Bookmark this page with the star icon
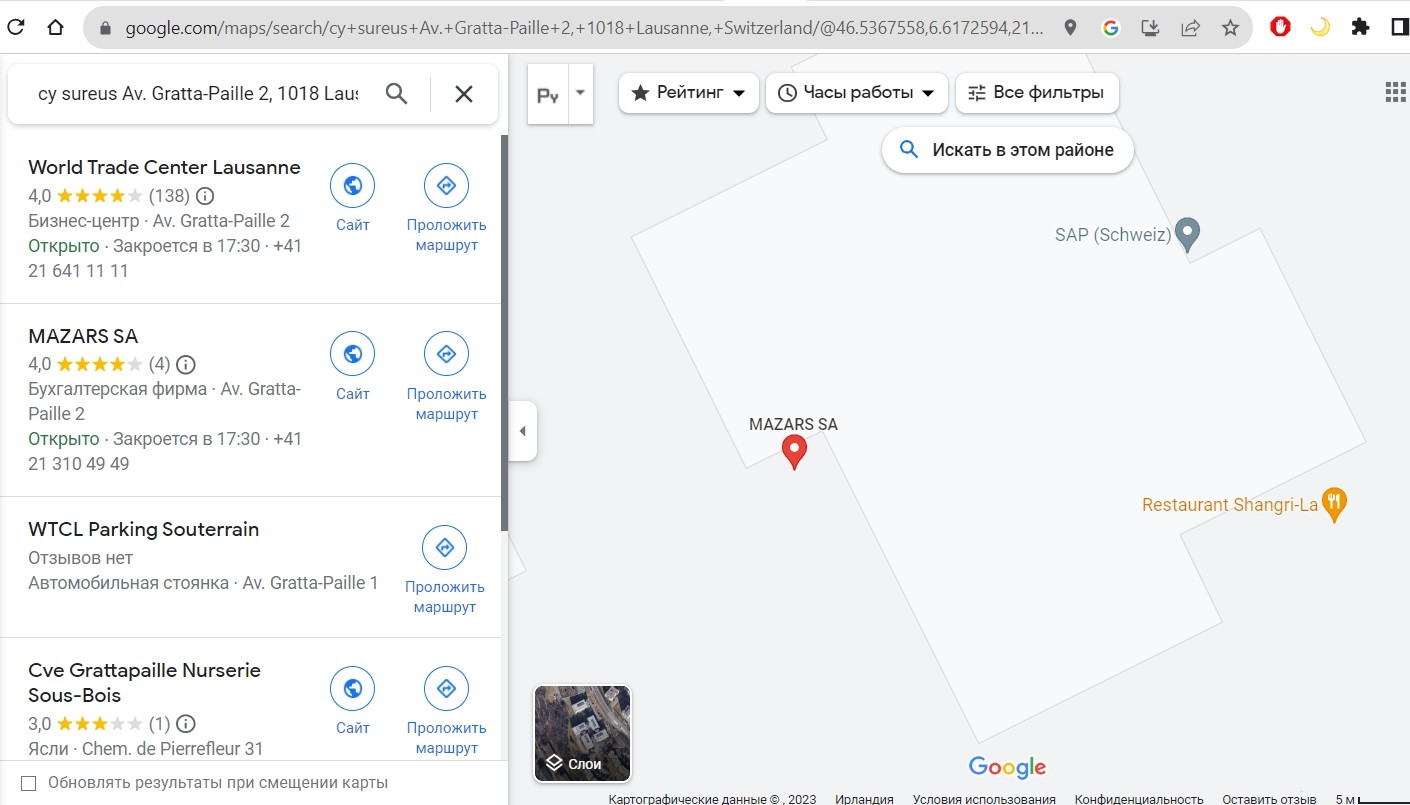 click(x=1230, y=28)
